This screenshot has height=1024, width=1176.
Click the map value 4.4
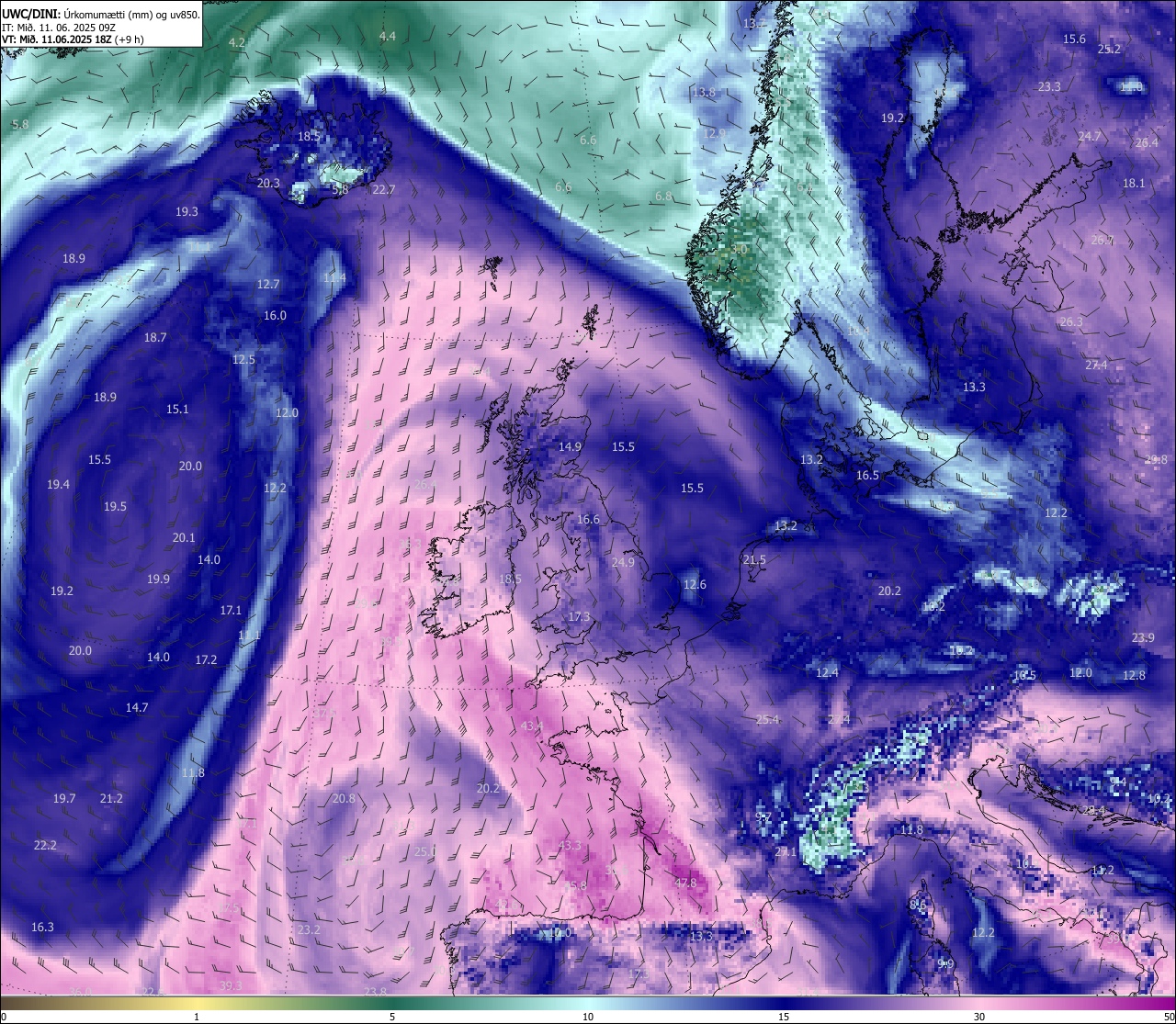388,36
